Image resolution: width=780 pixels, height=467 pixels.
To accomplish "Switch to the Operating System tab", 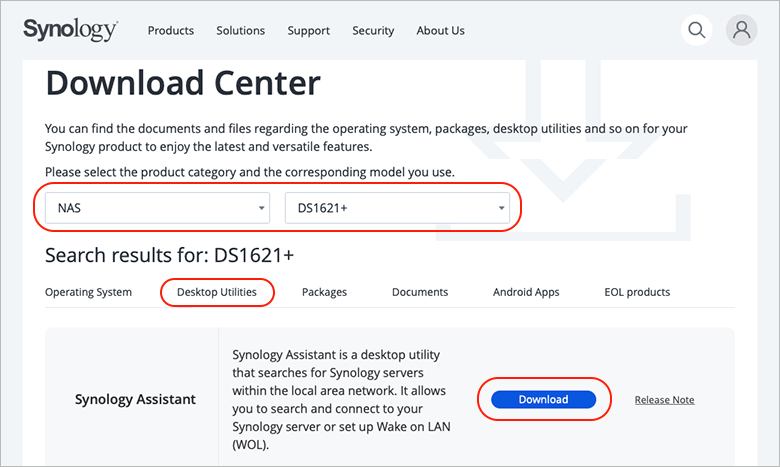I will pyautogui.click(x=89, y=292).
